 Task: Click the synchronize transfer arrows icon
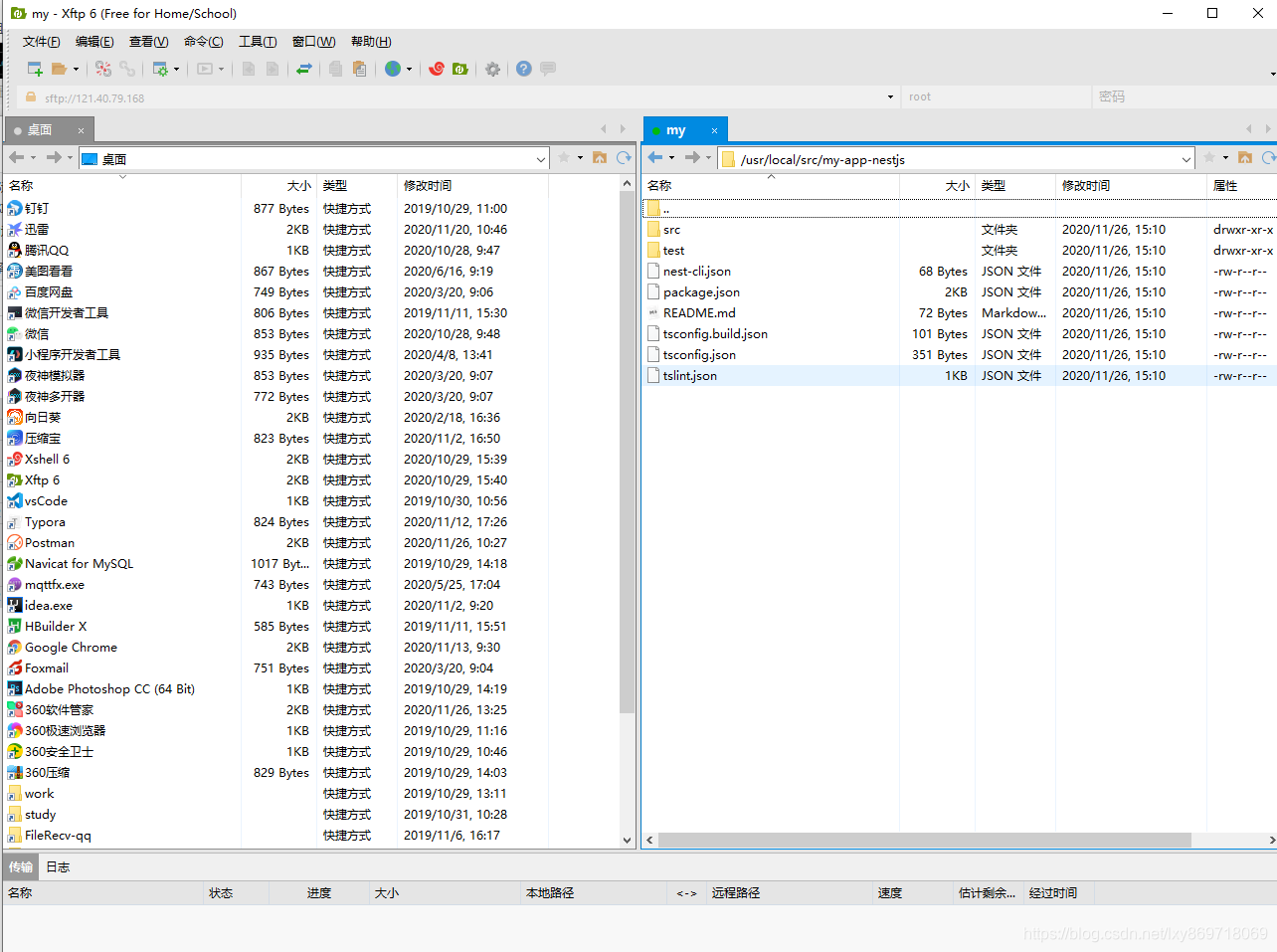coord(304,69)
